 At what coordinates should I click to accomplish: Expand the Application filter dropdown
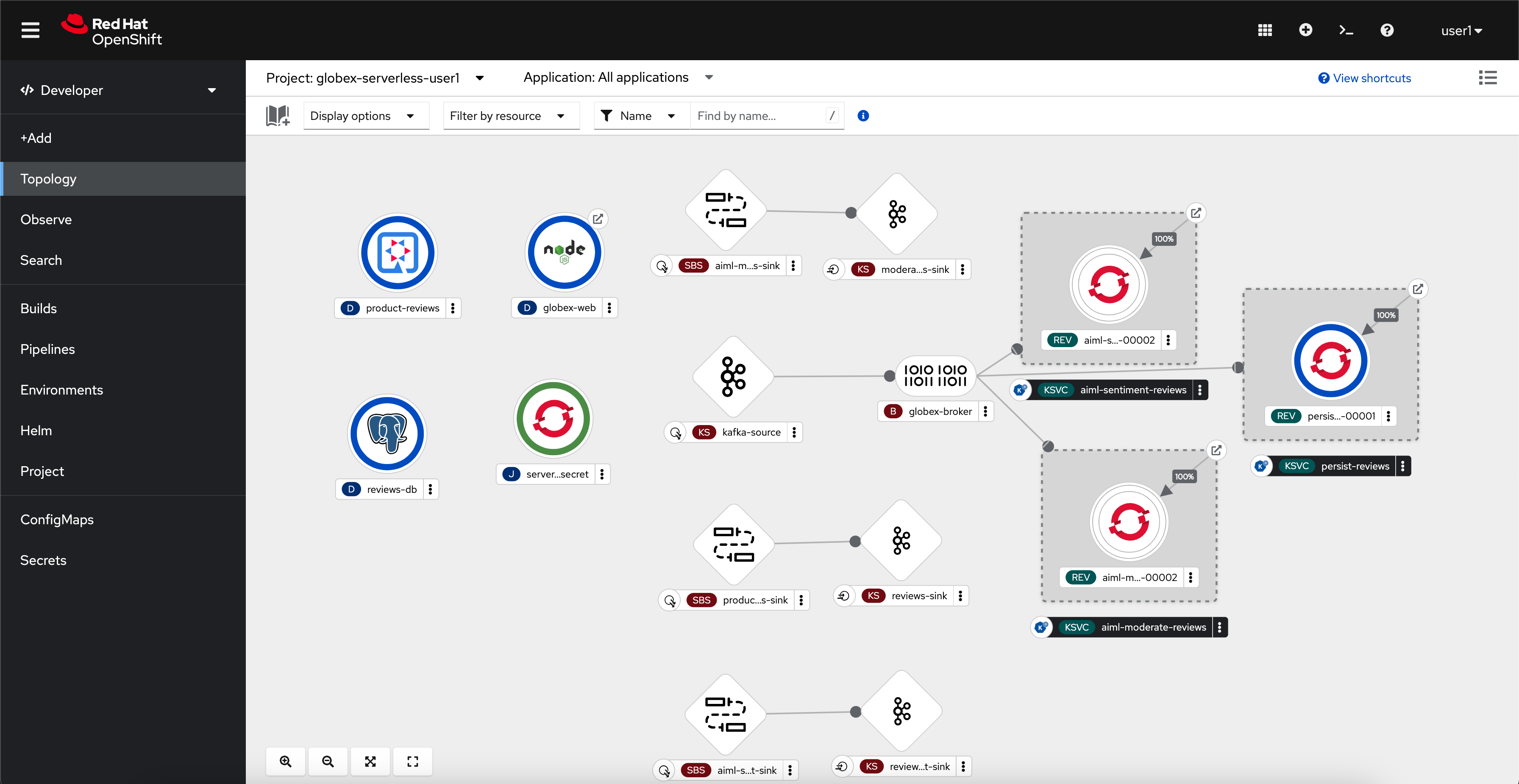710,78
